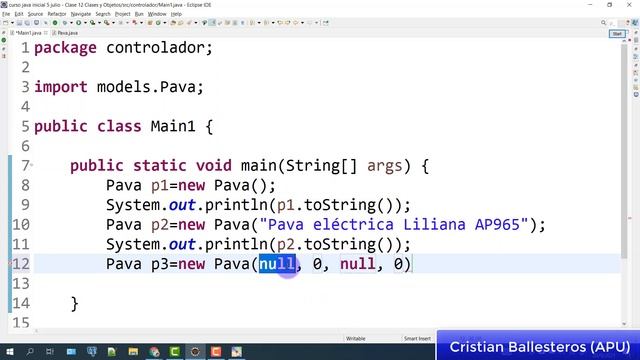
Task: Click the New file toolbar icon
Action: tap(5, 23)
